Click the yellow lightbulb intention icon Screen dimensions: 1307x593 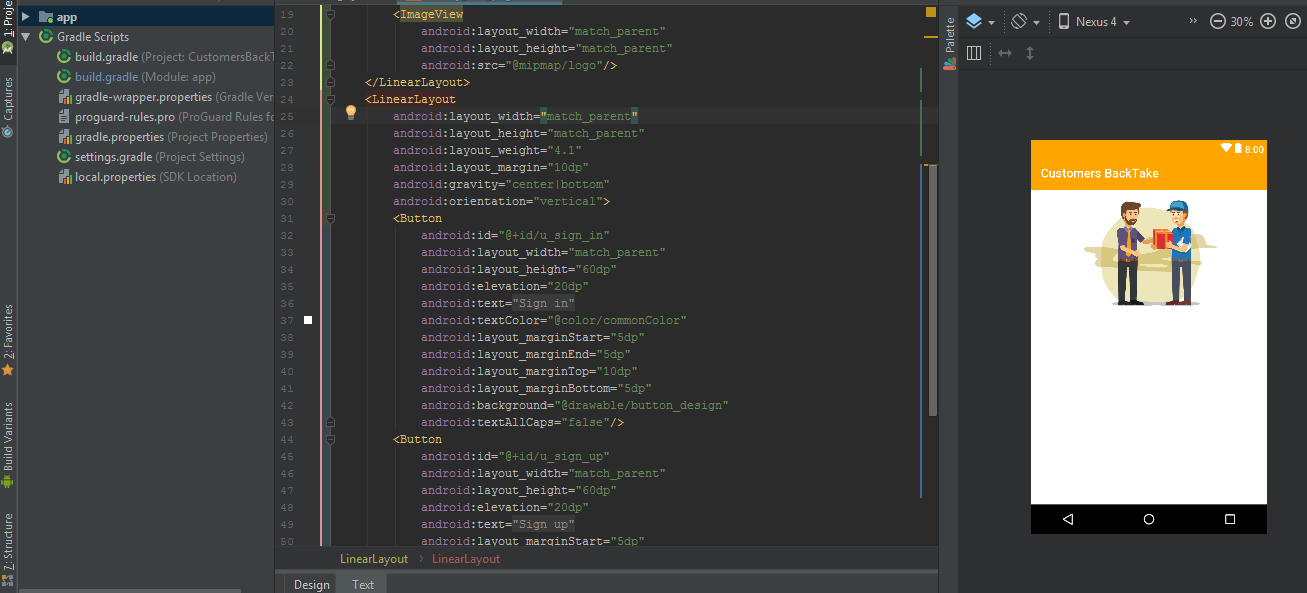(x=350, y=112)
